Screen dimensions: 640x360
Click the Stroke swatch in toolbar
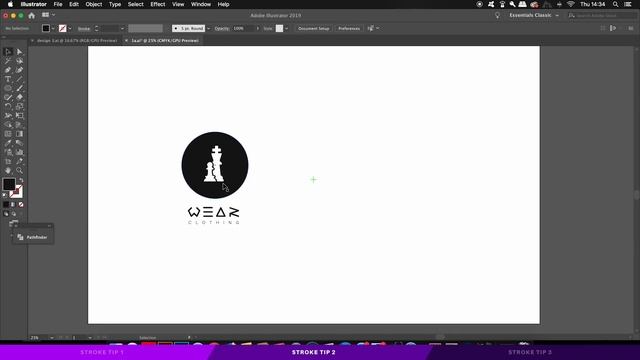[x=17, y=191]
